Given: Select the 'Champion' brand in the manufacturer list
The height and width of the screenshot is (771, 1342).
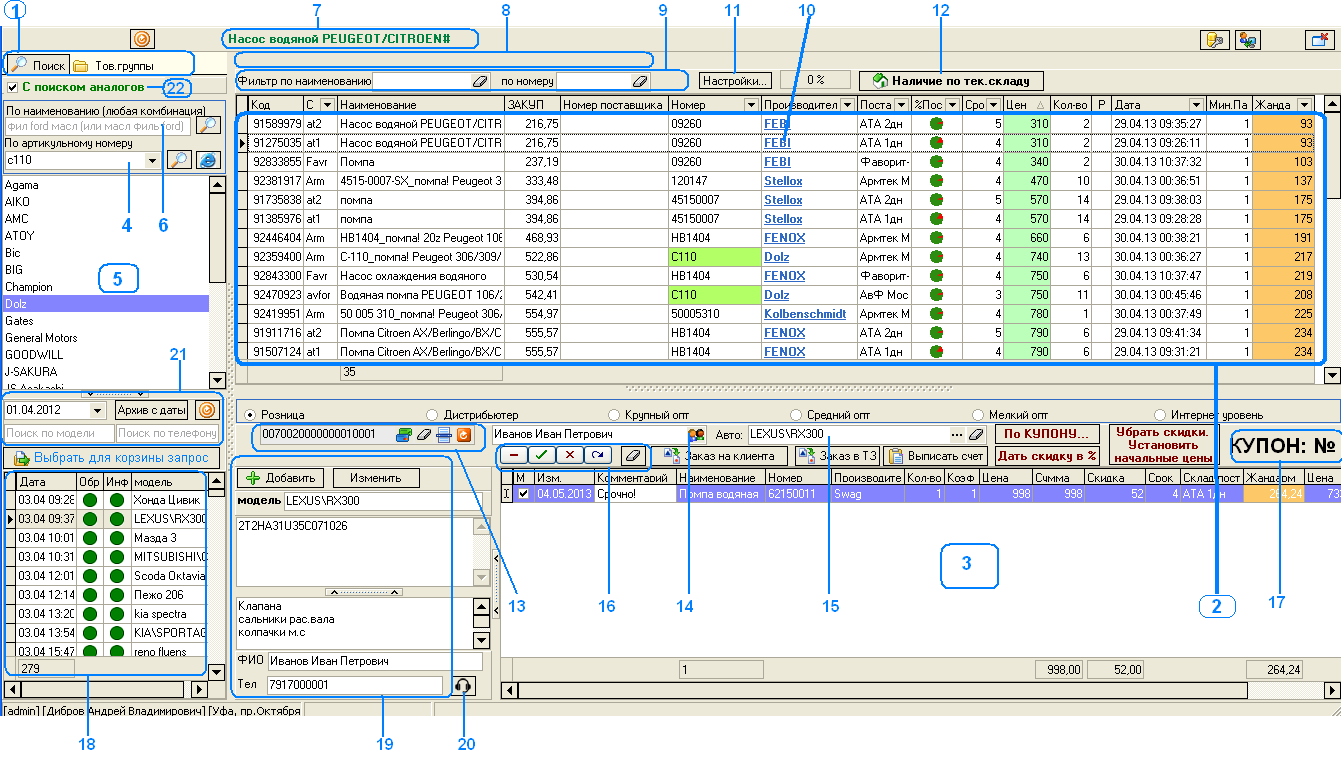Looking at the screenshot, I should point(105,286).
